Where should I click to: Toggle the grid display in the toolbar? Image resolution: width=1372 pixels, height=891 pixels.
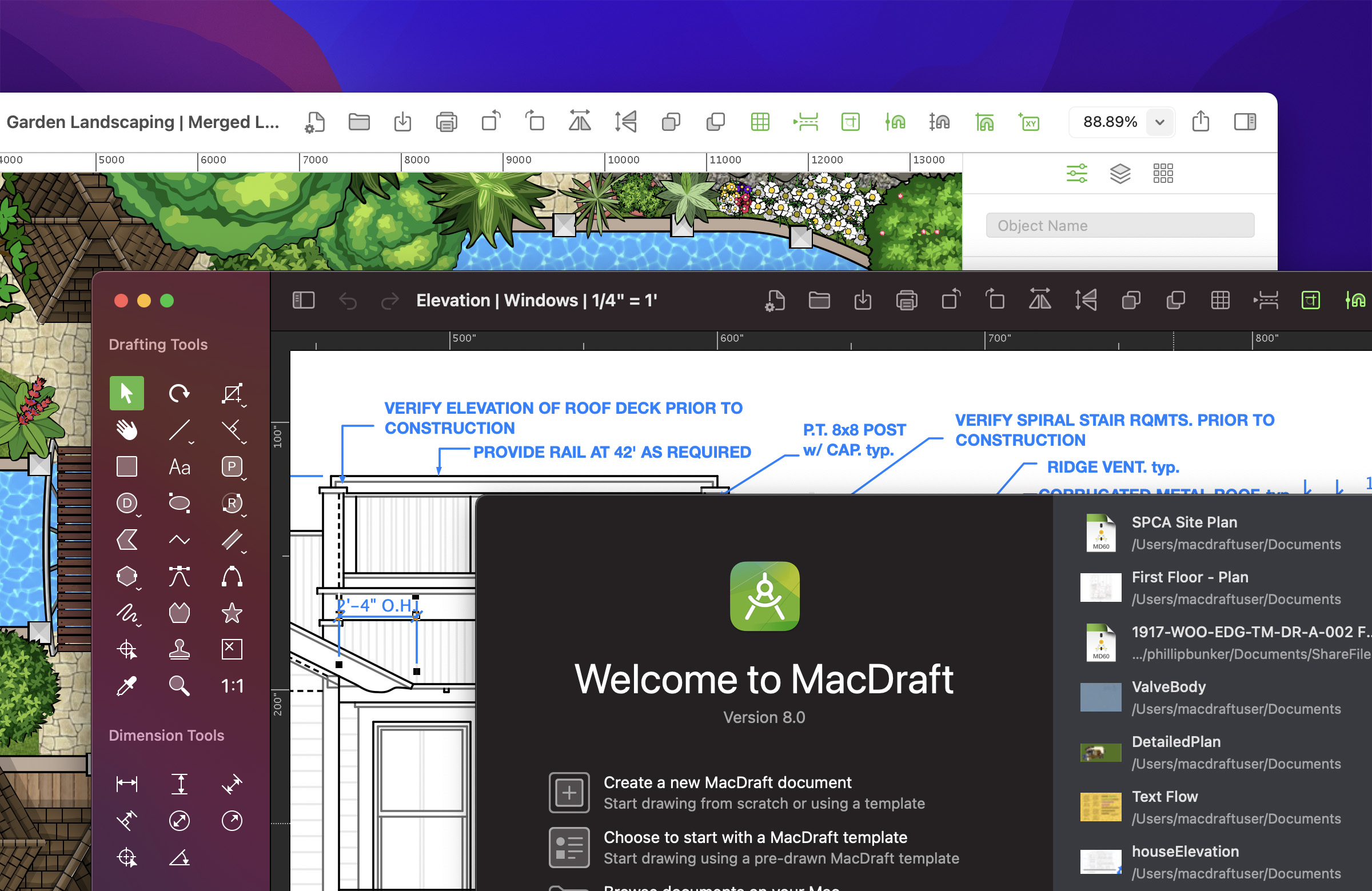tap(760, 122)
